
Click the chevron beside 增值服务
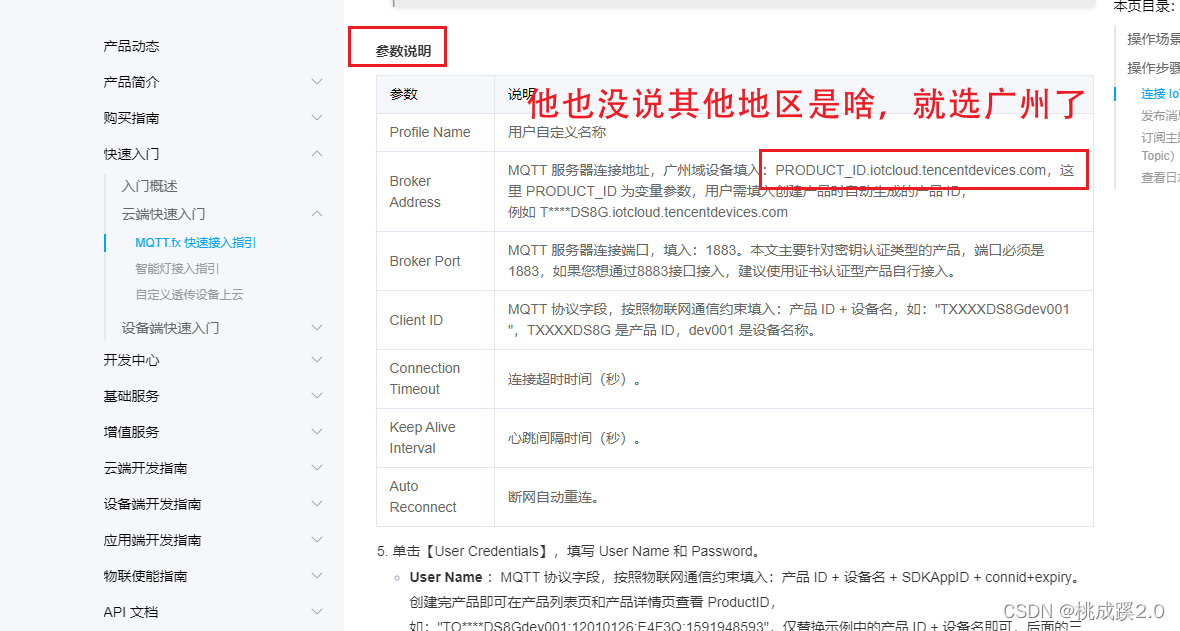[317, 432]
